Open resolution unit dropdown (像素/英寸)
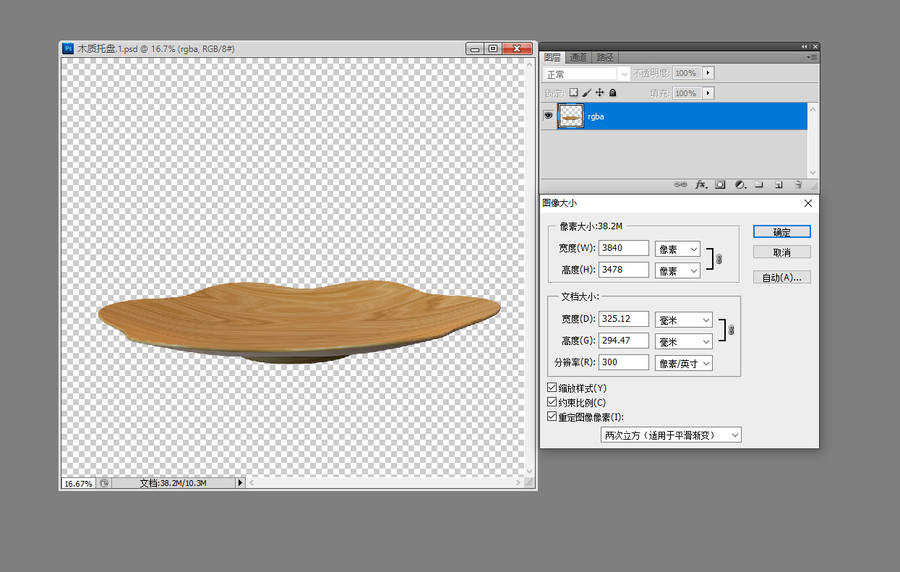The height and width of the screenshot is (572, 900). (x=684, y=363)
